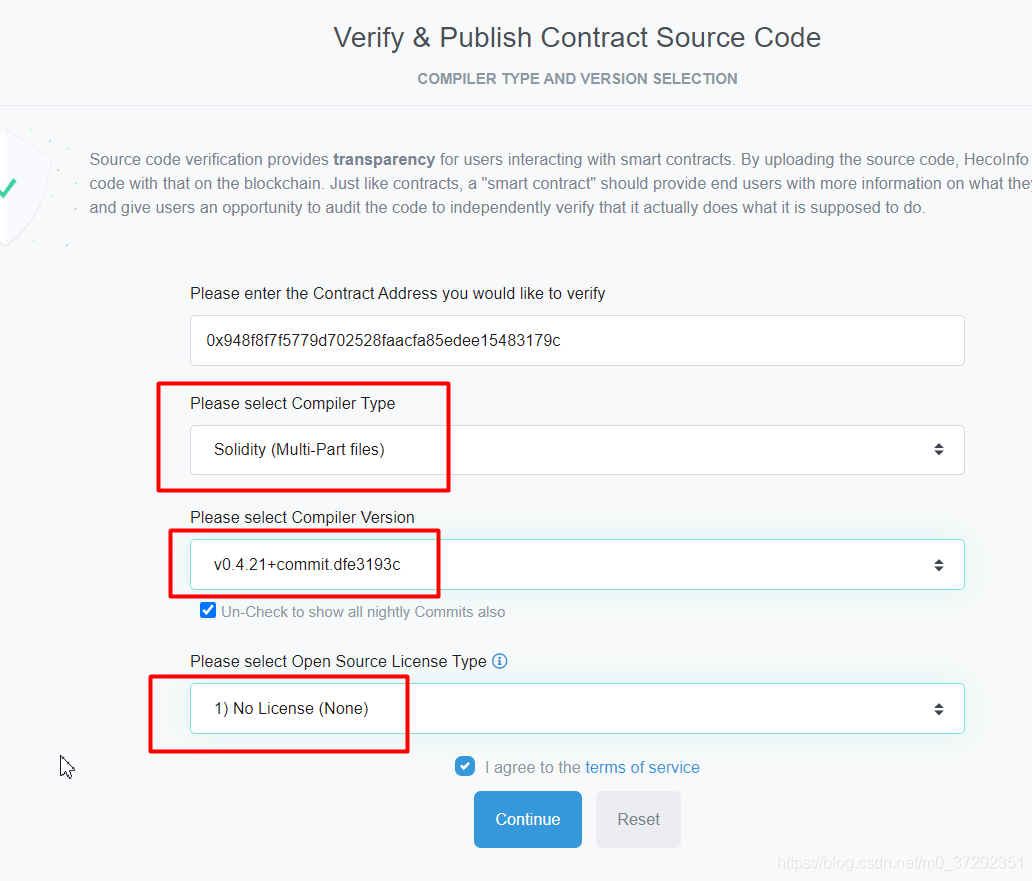1032x881 pixels.
Task: Click the Contract Address input field
Action: pyautogui.click(x=577, y=341)
